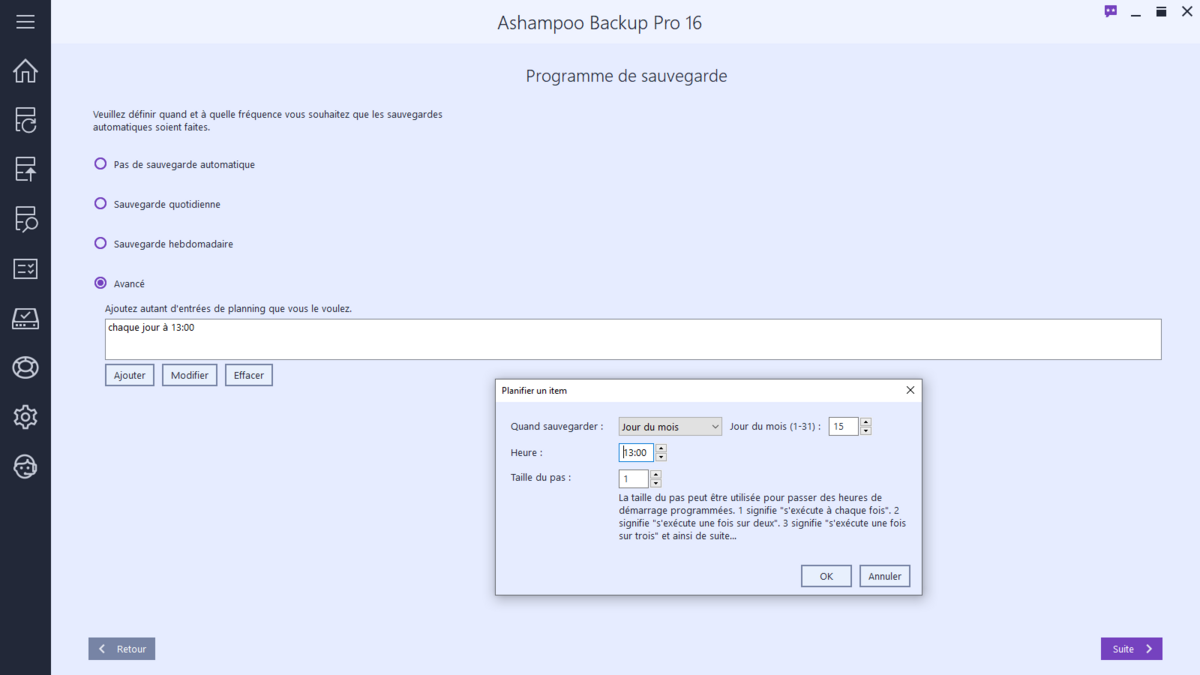Click the Effacer button

(x=249, y=375)
